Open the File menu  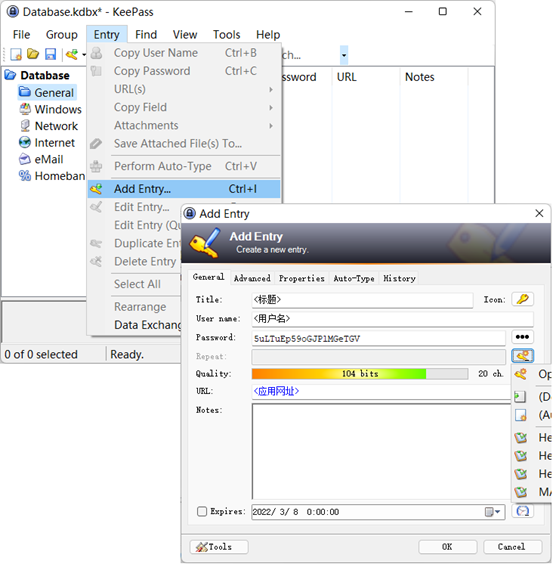click(x=21, y=35)
